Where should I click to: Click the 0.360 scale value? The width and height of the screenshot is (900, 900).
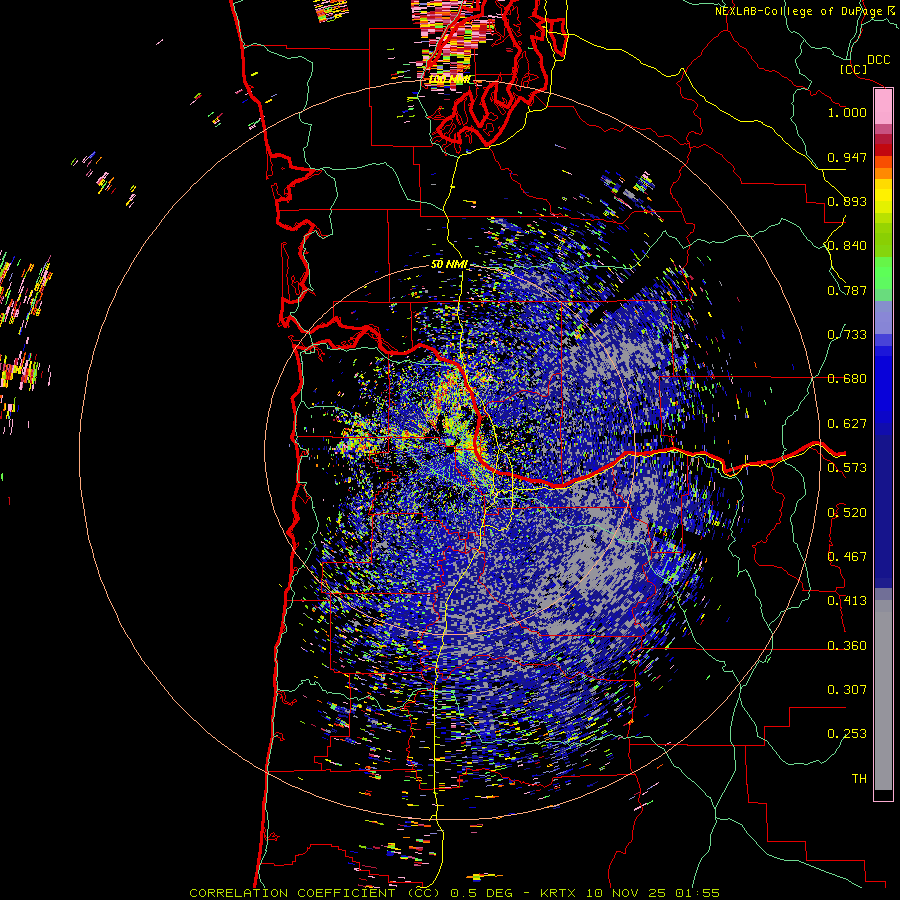point(847,646)
